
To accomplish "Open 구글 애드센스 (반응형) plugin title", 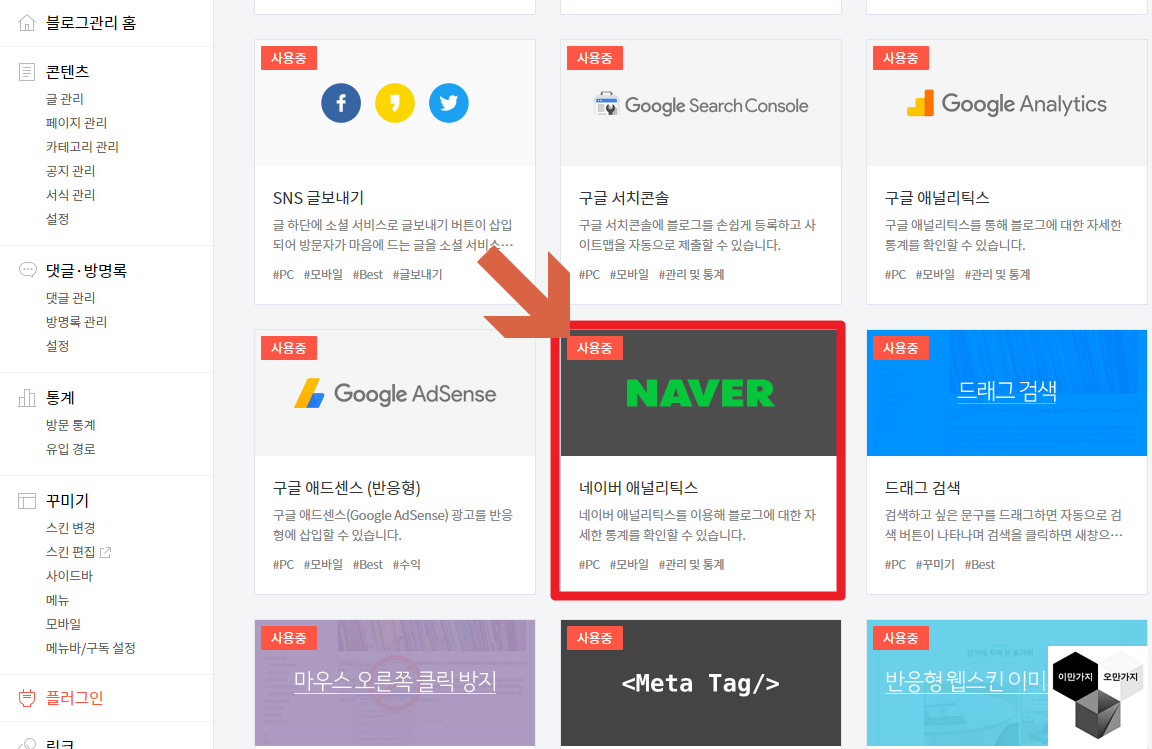I will (x=347, y=487).
